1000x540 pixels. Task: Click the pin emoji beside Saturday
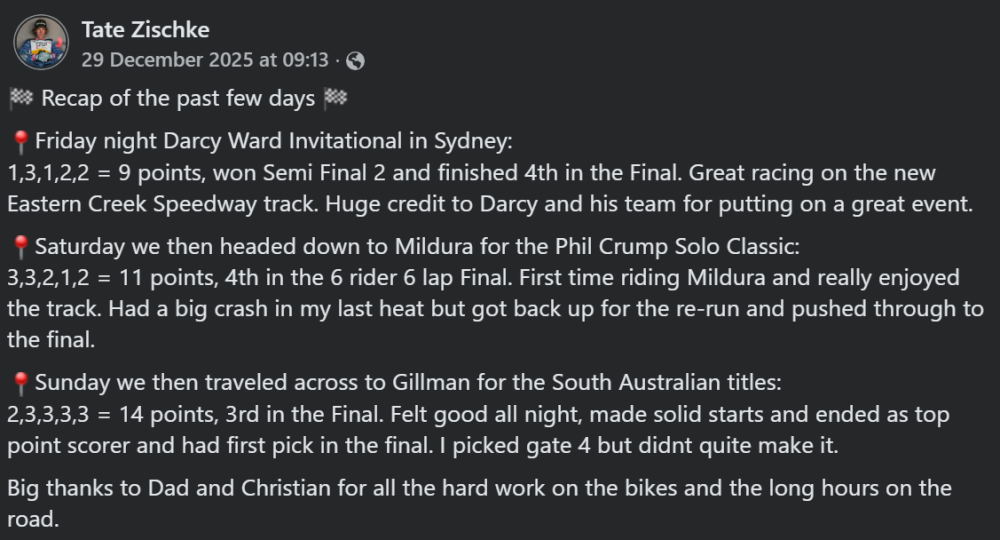[x=21, y=246]
